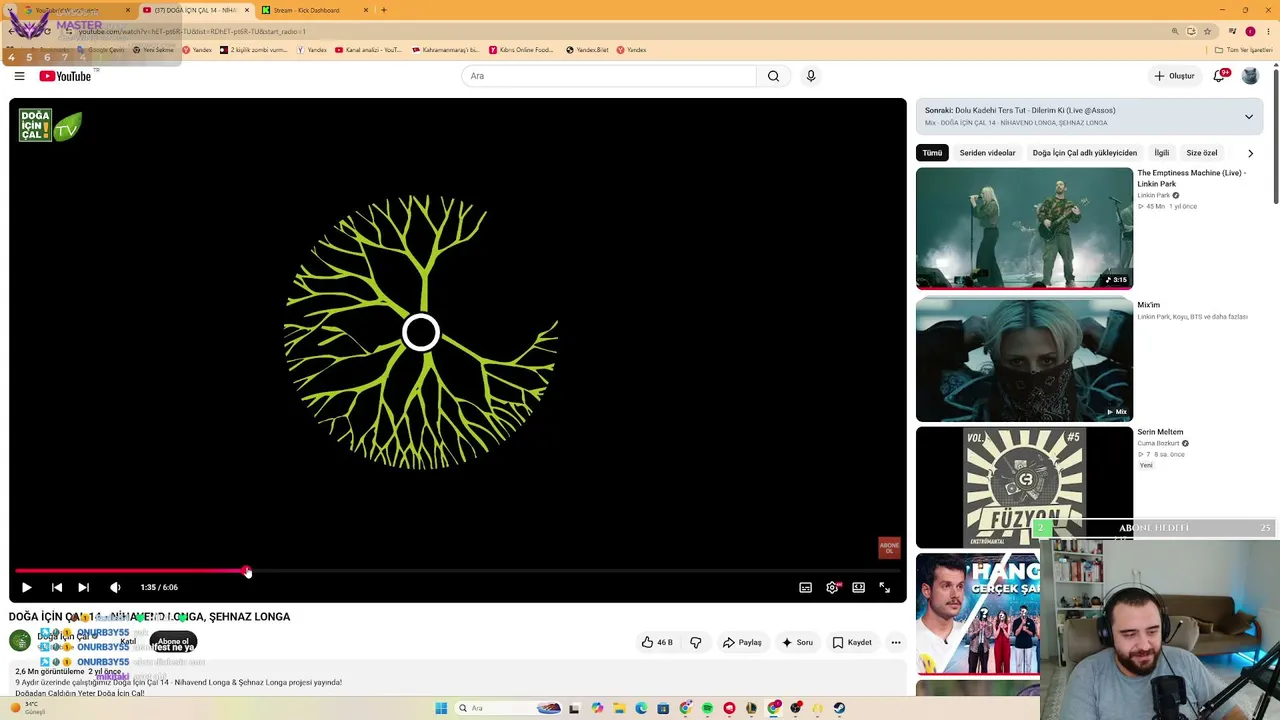The width and height of the screenshot is (1280, 720).
Task: Open The Emptiness Machine video thumbnail
Action: point(1024,228)
